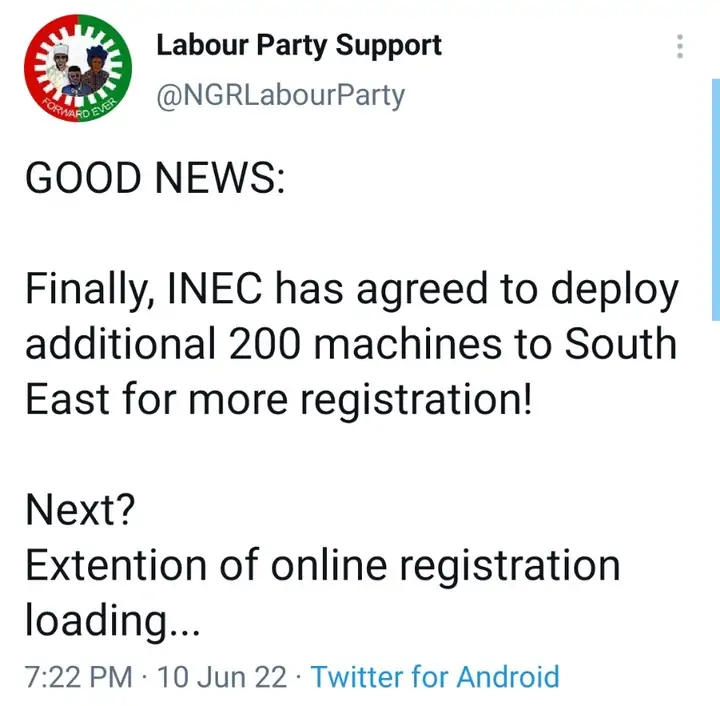Click the word INEC in the tweet
Screen dimensions: 720x706
coord(207,291)
